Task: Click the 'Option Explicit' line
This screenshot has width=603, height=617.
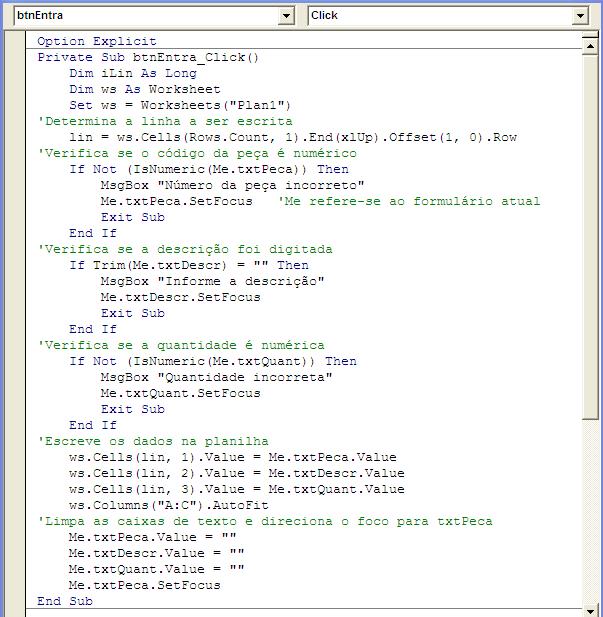Action: click(x=96, y=41)
